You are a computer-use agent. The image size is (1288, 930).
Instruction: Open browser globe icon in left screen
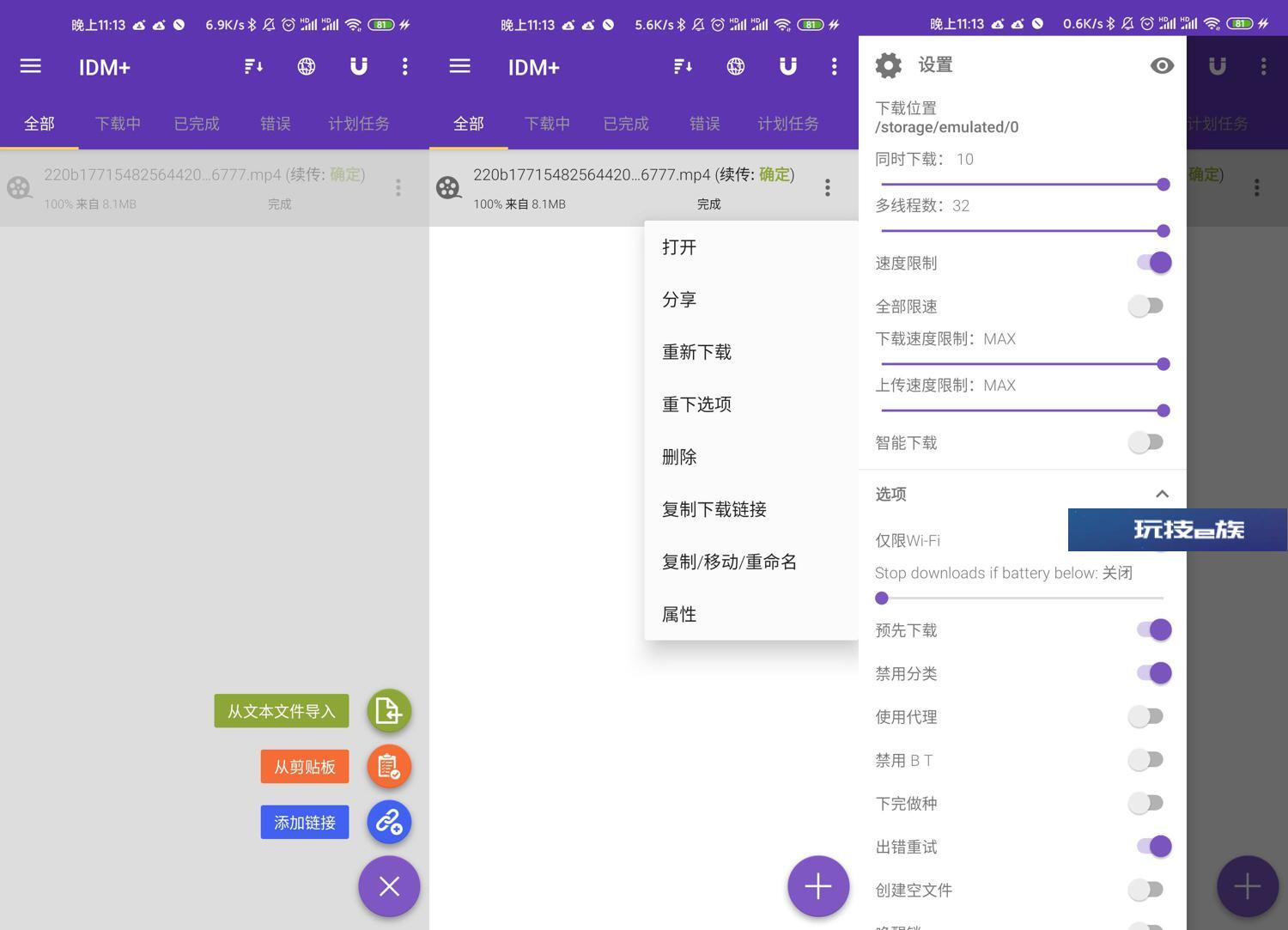pyautogui.click(x=307, y=66)
